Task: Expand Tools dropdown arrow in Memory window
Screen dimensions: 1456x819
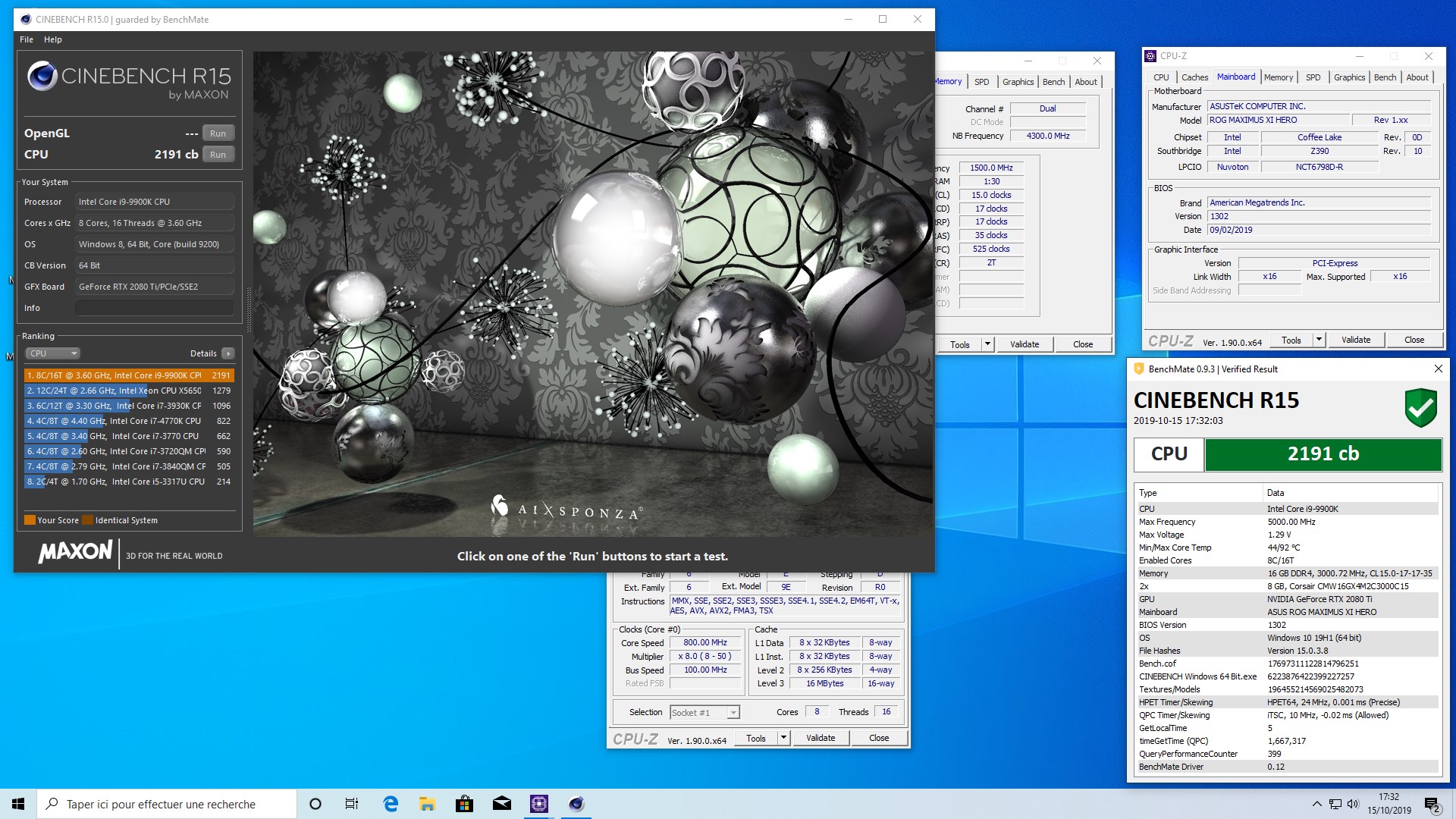Action: pos(987,344)
